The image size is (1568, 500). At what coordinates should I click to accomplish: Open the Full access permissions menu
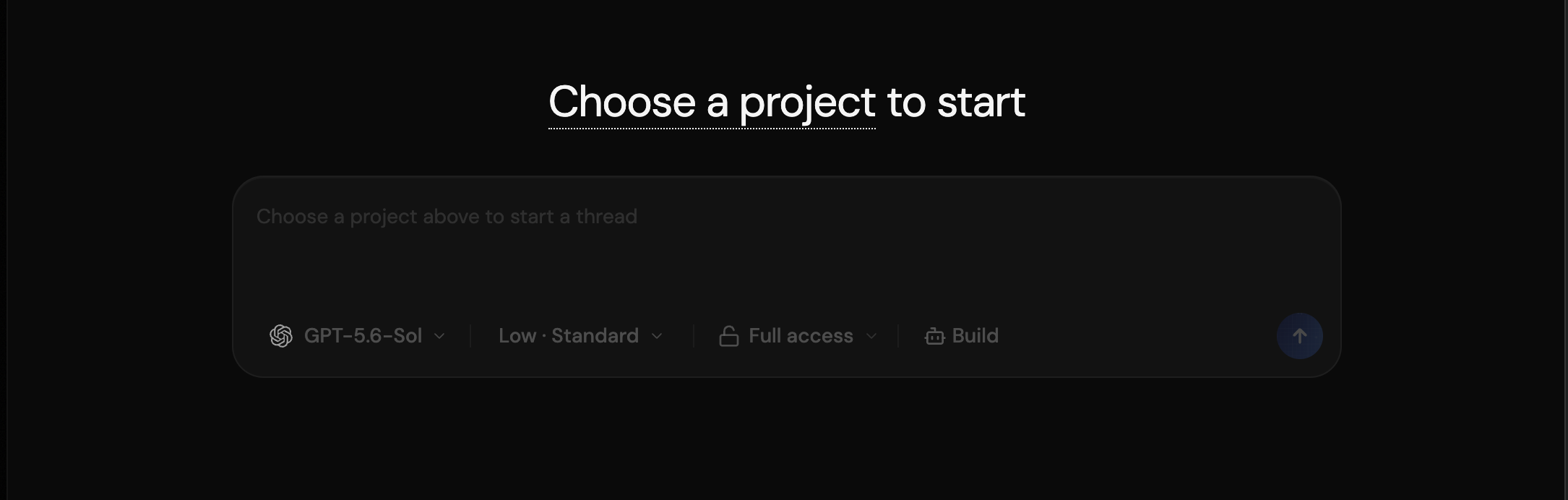tap(798, 336)
